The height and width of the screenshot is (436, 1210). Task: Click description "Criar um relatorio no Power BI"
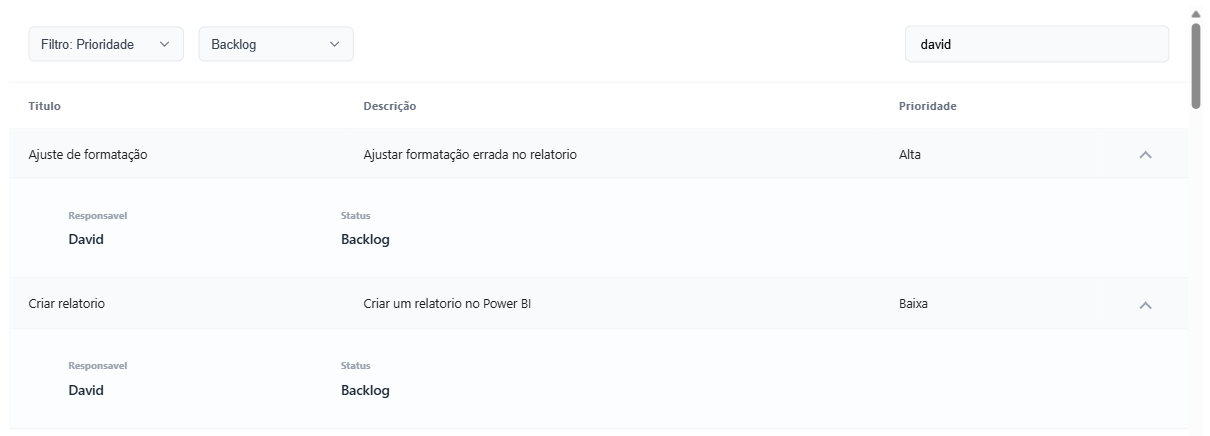tap(447, 304)
